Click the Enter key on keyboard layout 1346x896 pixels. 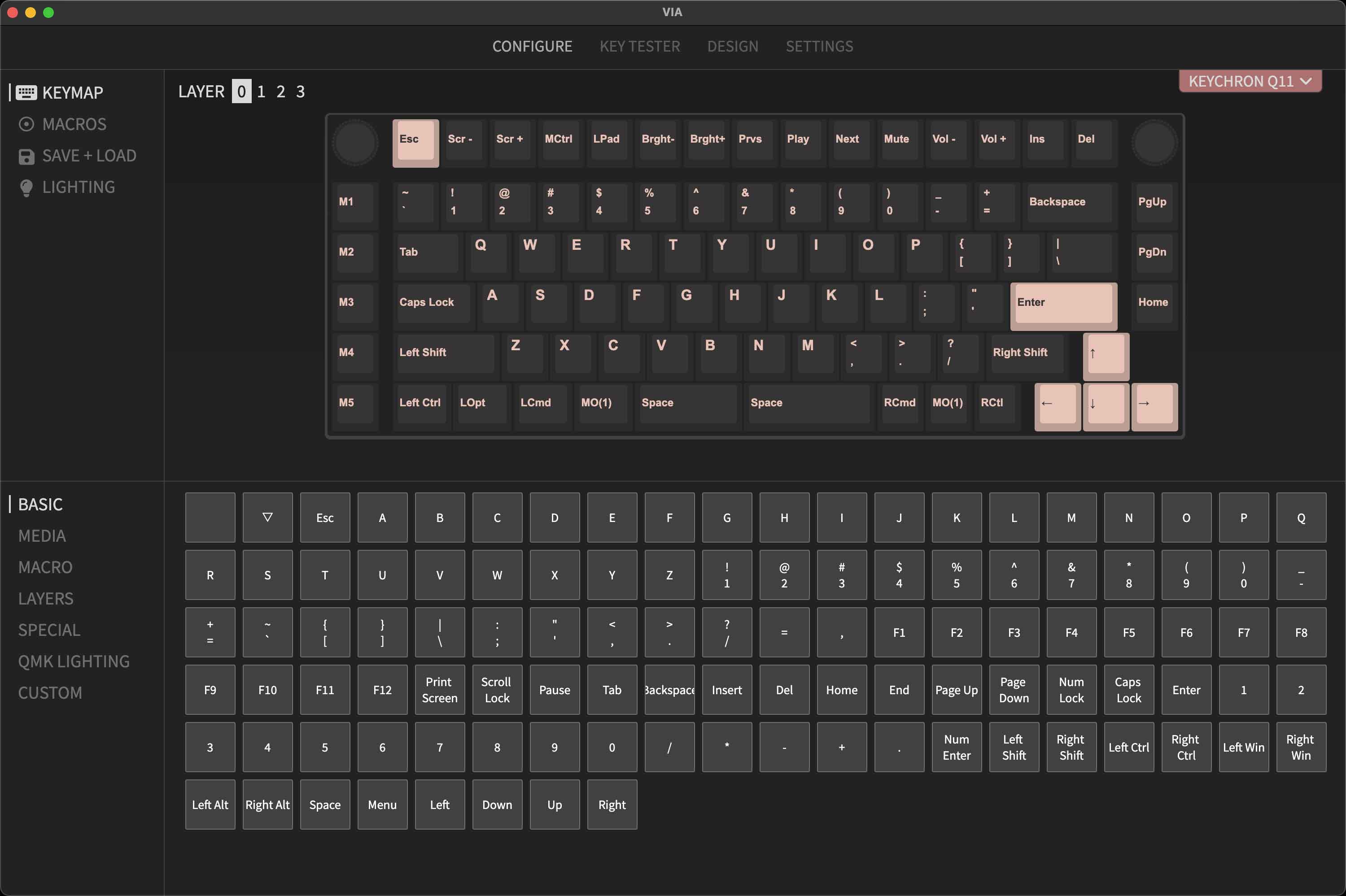(1063, 302)
